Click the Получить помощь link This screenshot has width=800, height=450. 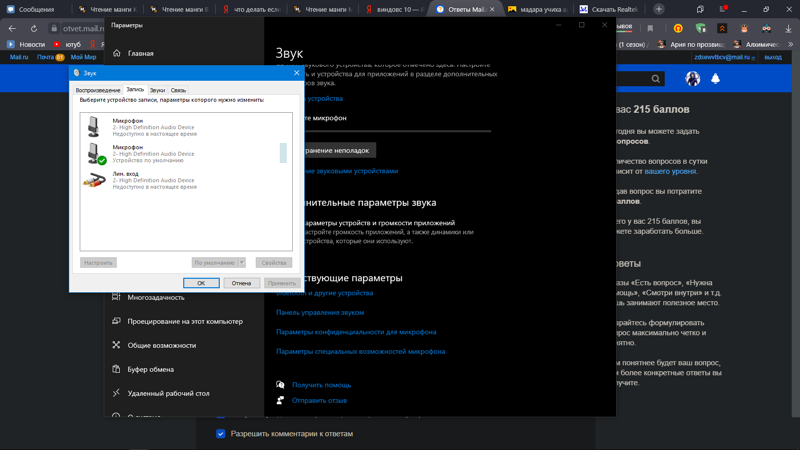coord(321,385)
